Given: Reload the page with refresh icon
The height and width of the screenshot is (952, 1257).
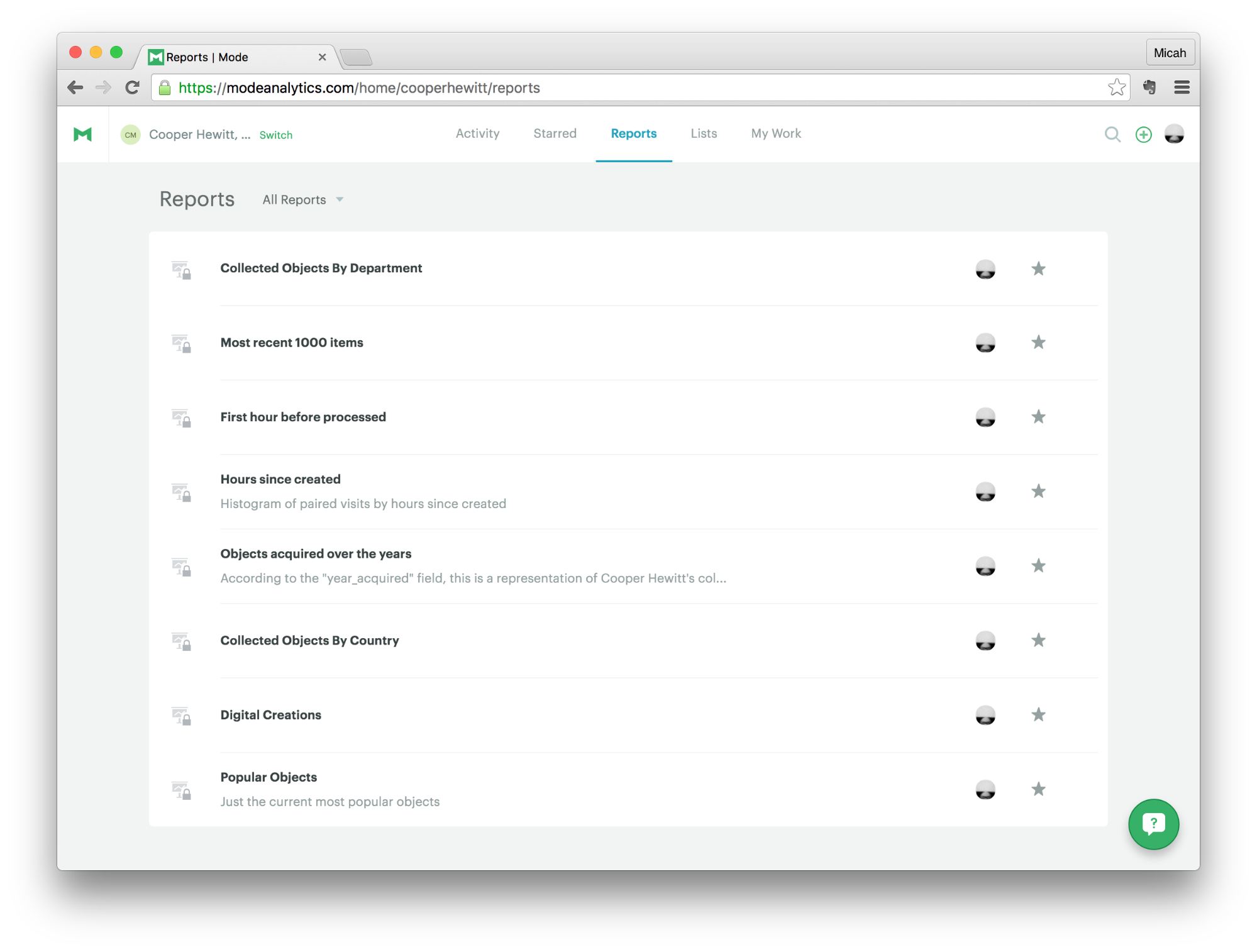Looking at the screenshot, I should 132,87.
